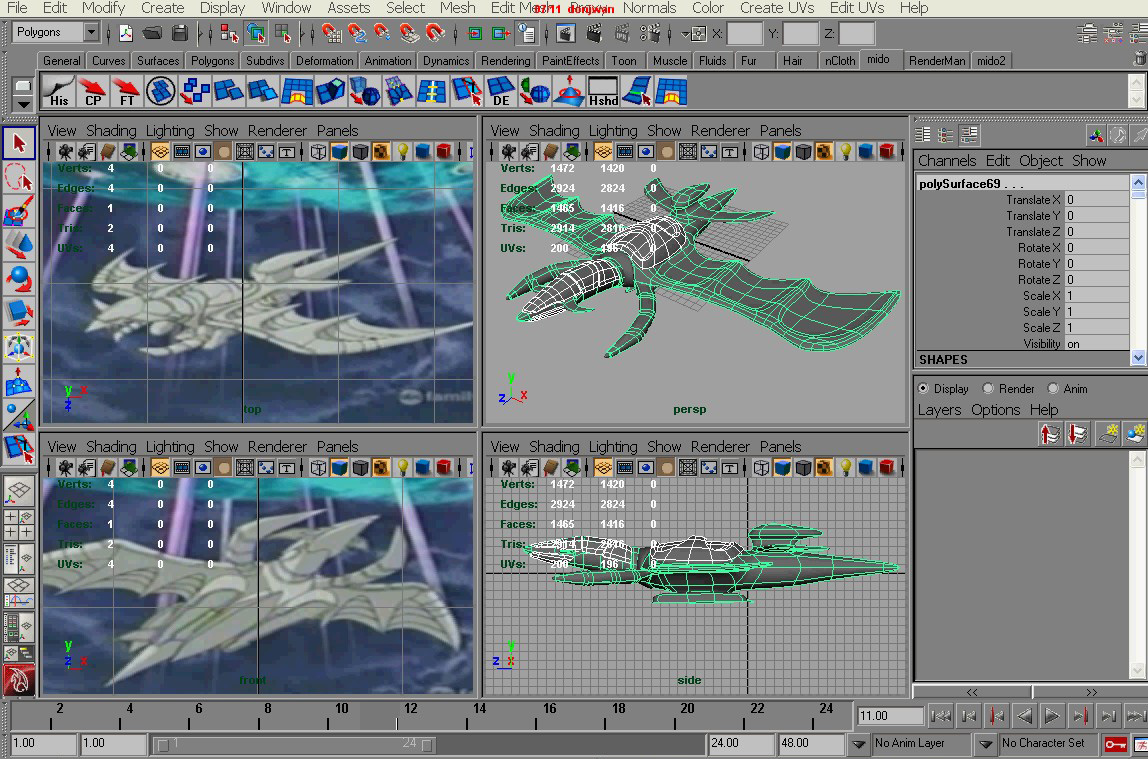
Task: Toggle textured checker cube icon in persp panel
Action: click(x=824, y=152)
